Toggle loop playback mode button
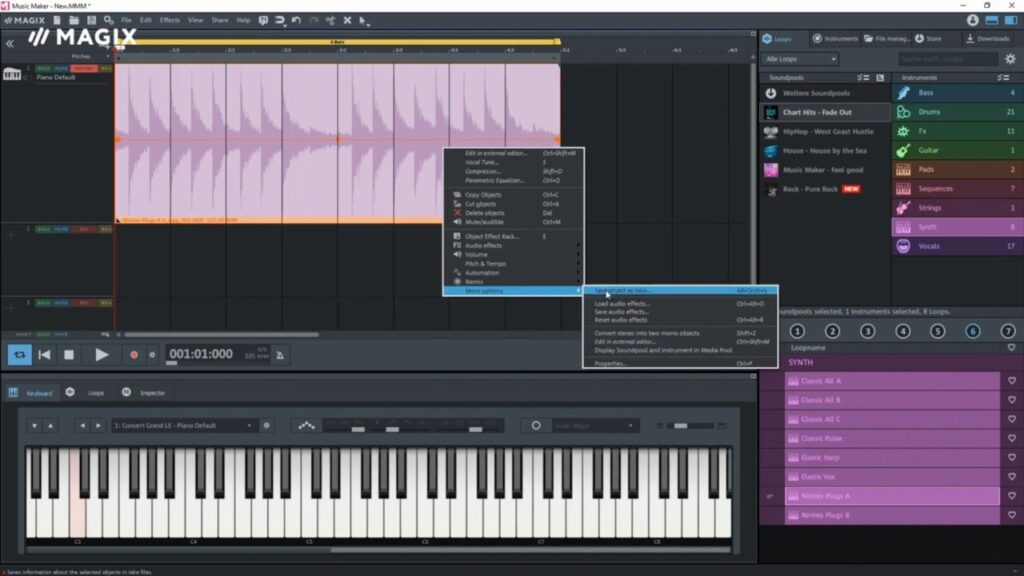Screen dimensions: 1024x576 20,355
